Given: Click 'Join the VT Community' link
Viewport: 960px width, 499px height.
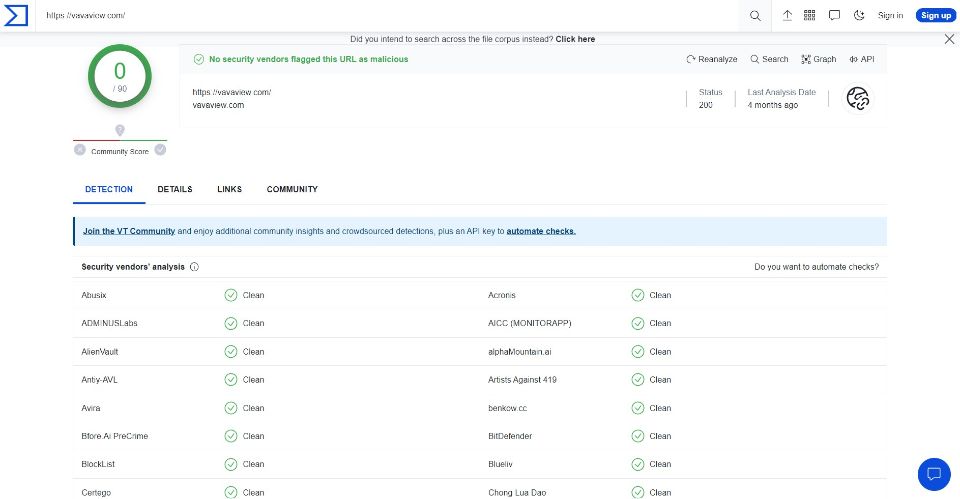Looking at the screenshot, I should pyautogui.click(x=129, y=231).
